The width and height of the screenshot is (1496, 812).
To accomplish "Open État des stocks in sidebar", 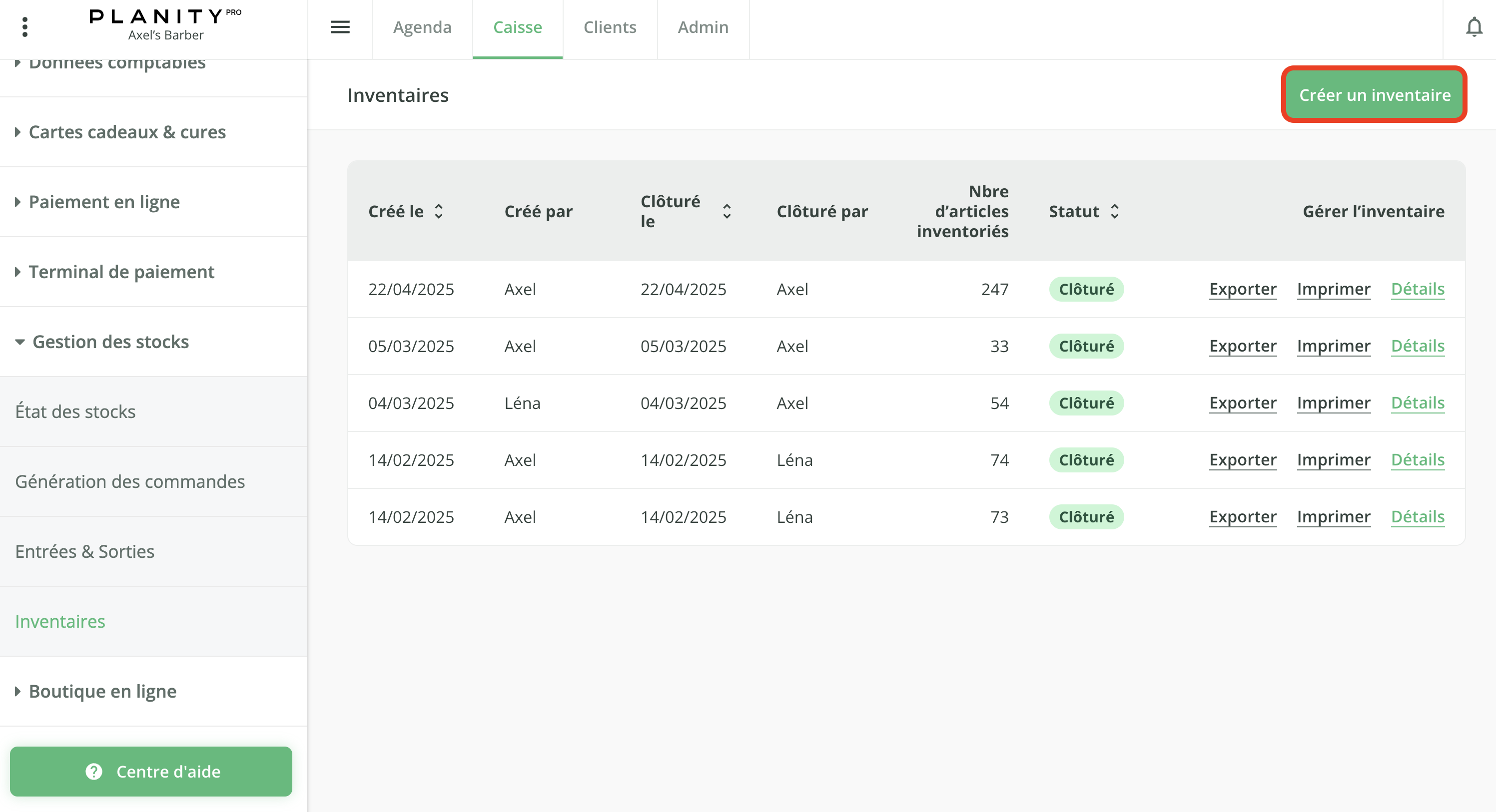I will coord(75,411).
